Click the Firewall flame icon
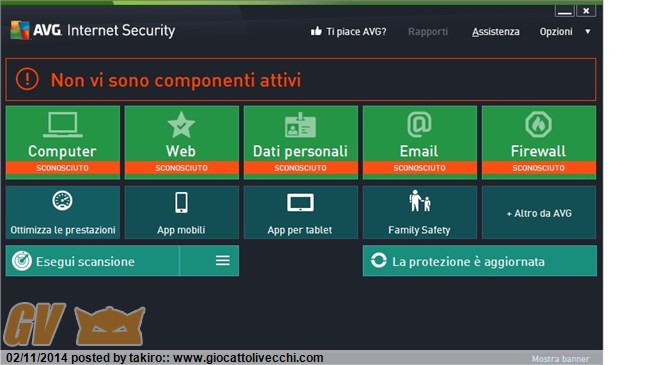The image size is (650, 365). (x=538, y=124)
